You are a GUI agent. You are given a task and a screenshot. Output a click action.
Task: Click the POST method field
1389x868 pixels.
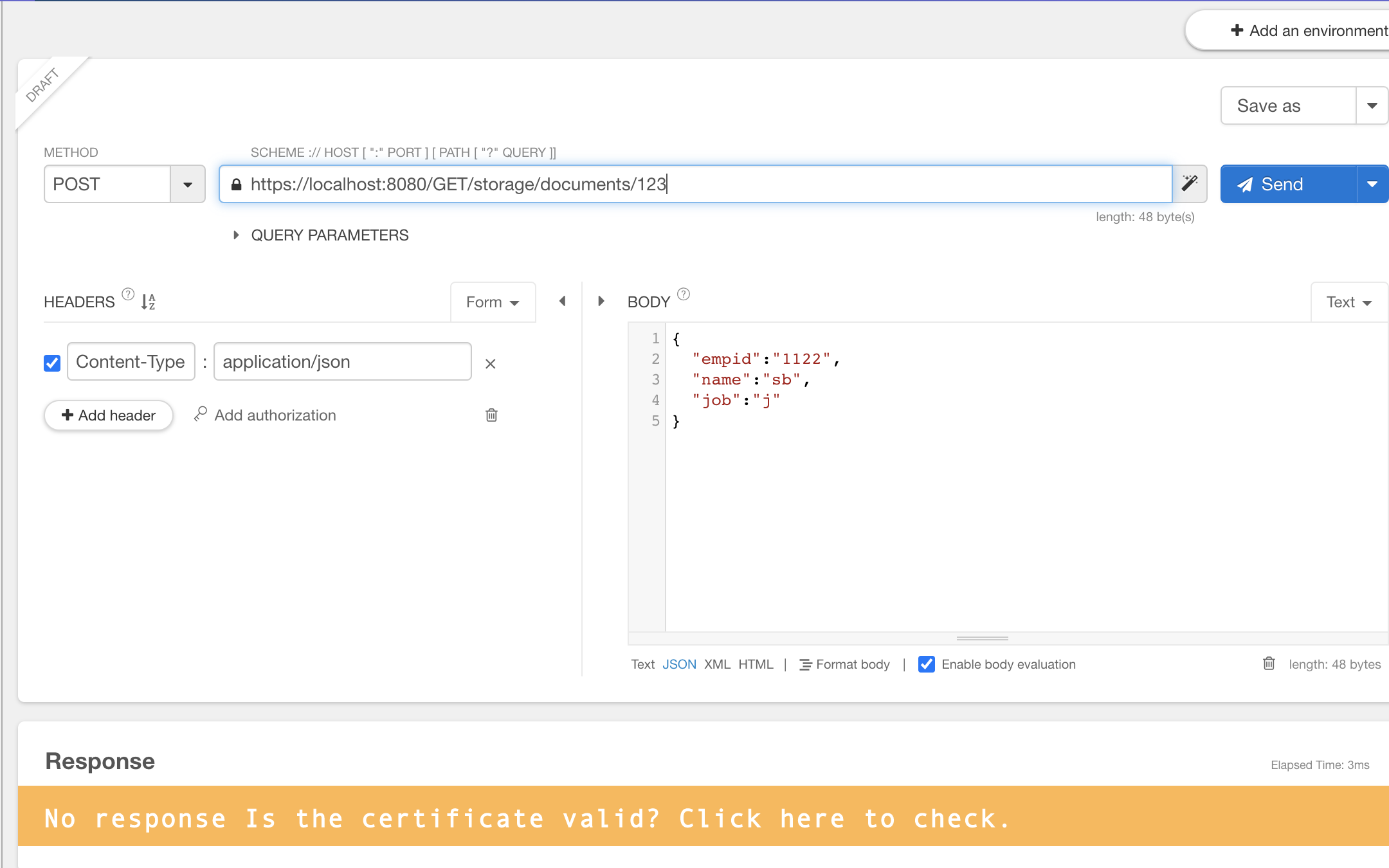(x=107, y=185)
